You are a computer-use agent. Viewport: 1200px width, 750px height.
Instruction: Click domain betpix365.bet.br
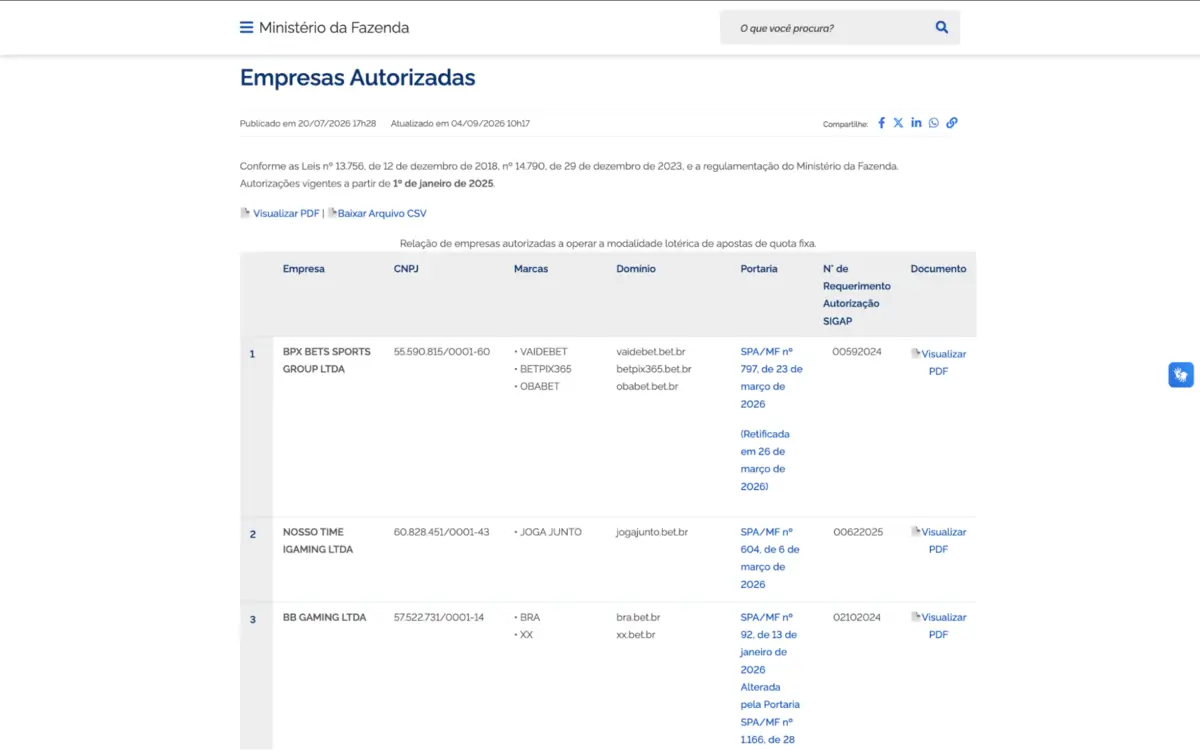pos(654,369)
